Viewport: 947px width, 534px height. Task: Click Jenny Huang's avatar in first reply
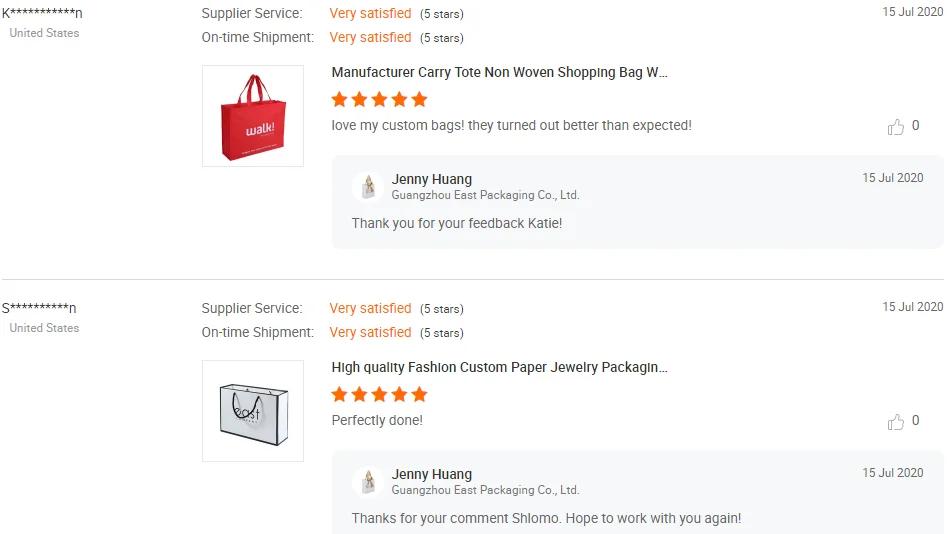point(368,187)
